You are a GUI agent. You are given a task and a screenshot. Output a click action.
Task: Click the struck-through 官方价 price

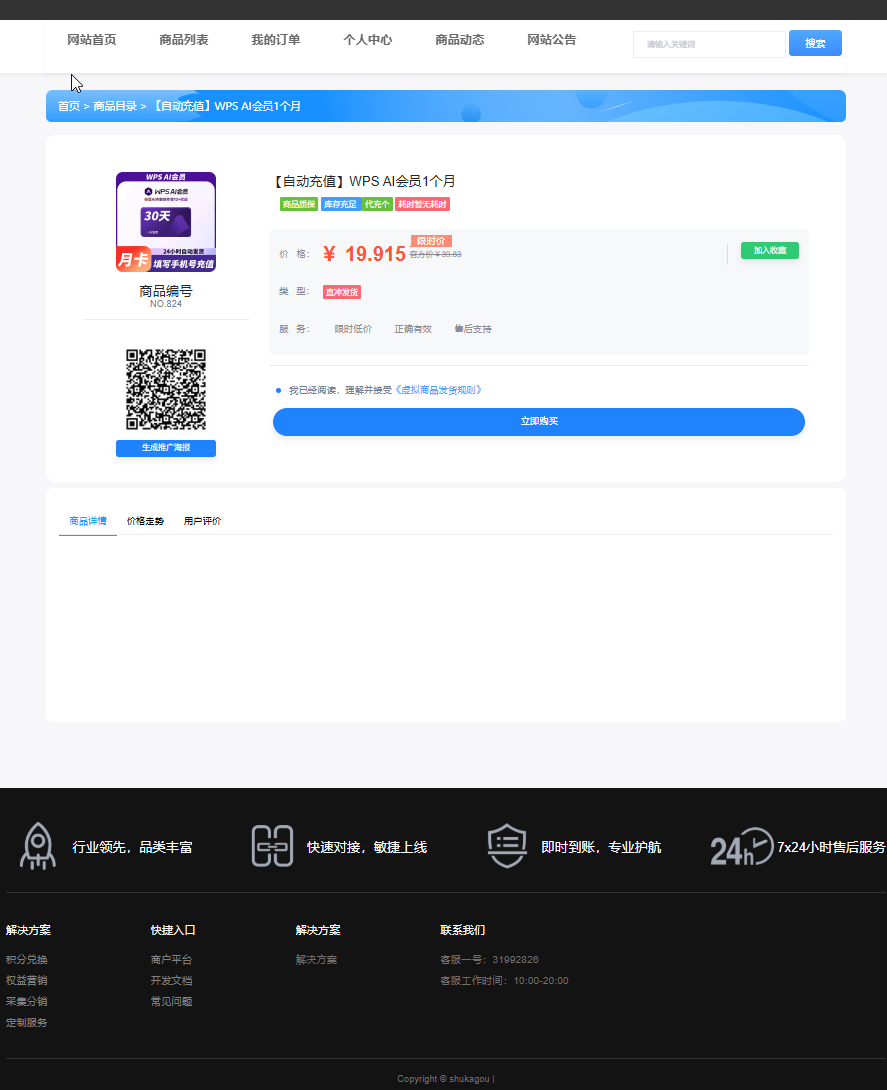coord(435,254)
